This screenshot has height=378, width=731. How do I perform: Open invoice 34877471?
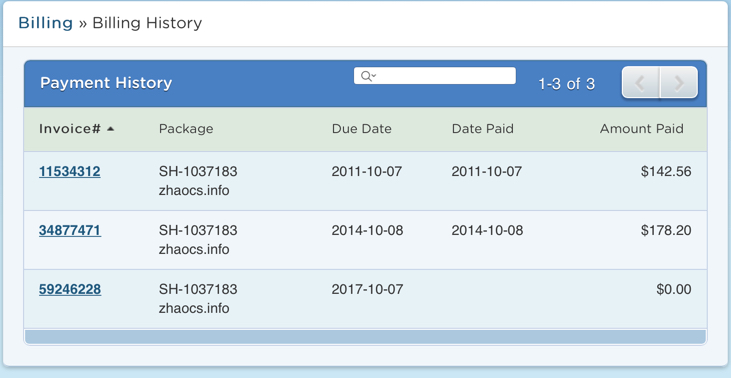70,231
